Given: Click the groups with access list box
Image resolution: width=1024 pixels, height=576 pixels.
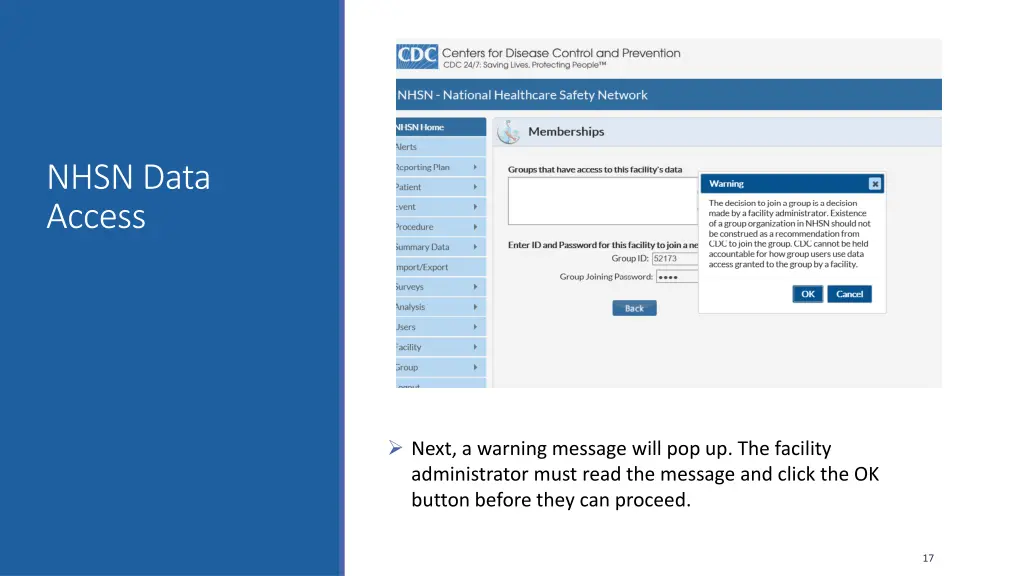Looking at the screenshot, I should 603,201.
